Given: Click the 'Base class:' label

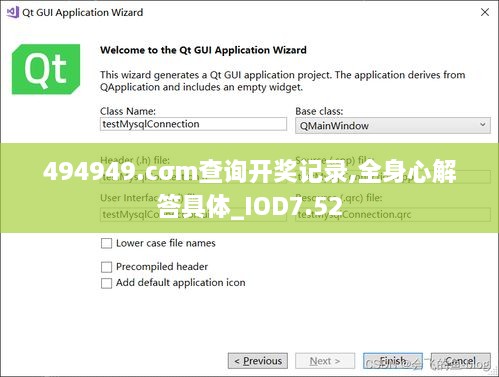Looking at the screenshot, I should 319,111.
